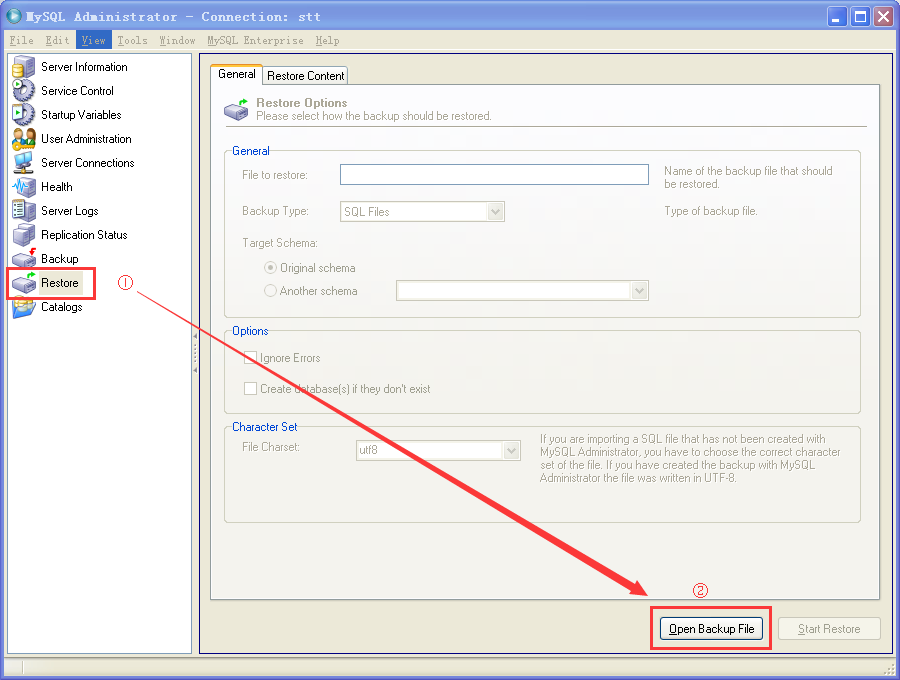This screenshot has width=900, height=680.
Task: Open User Administration label
Action: point(86,139)
